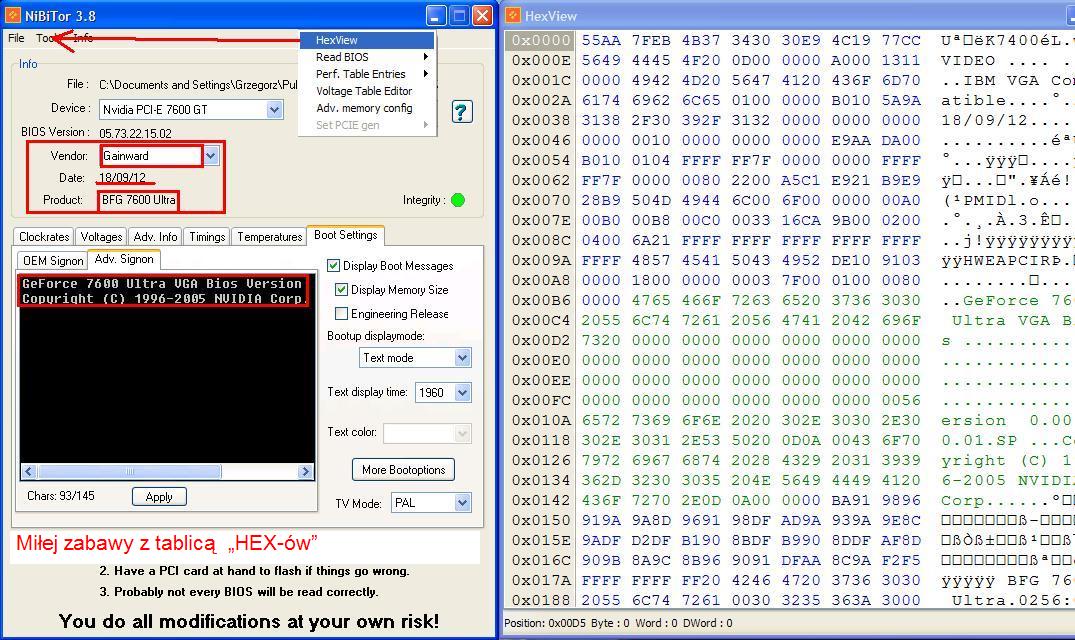1075x640 pixels.
Task: Click hex word 4B37 in first row
Action: 701,40
